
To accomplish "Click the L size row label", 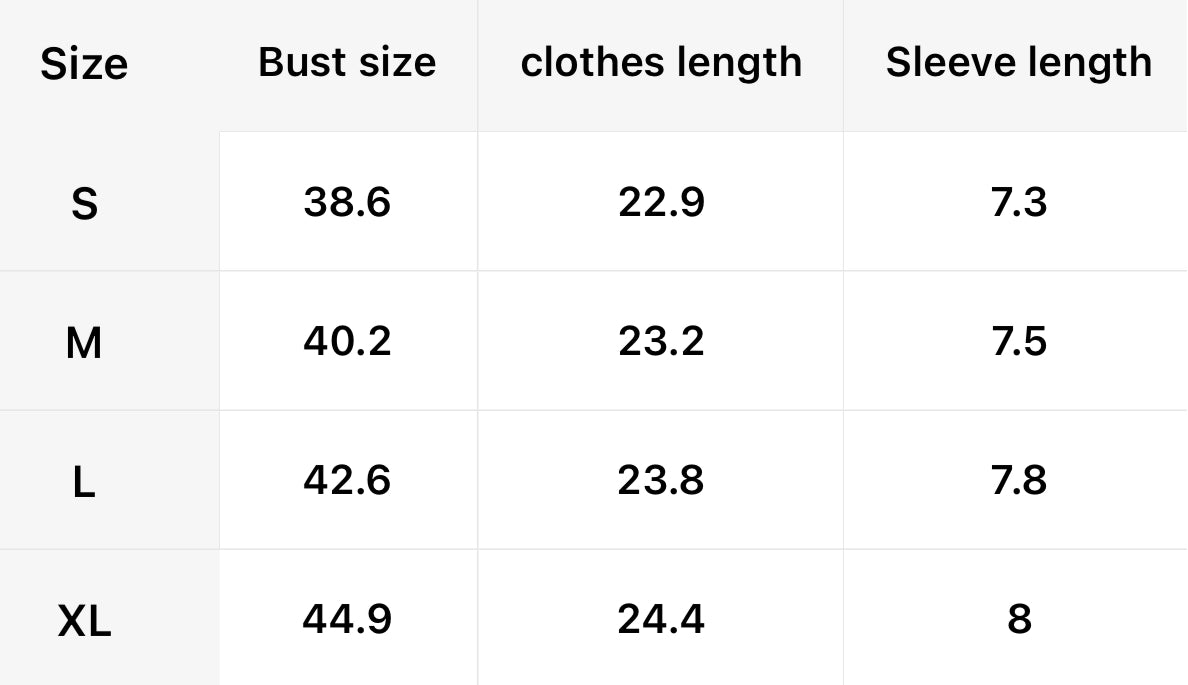I will pos(84,484).
